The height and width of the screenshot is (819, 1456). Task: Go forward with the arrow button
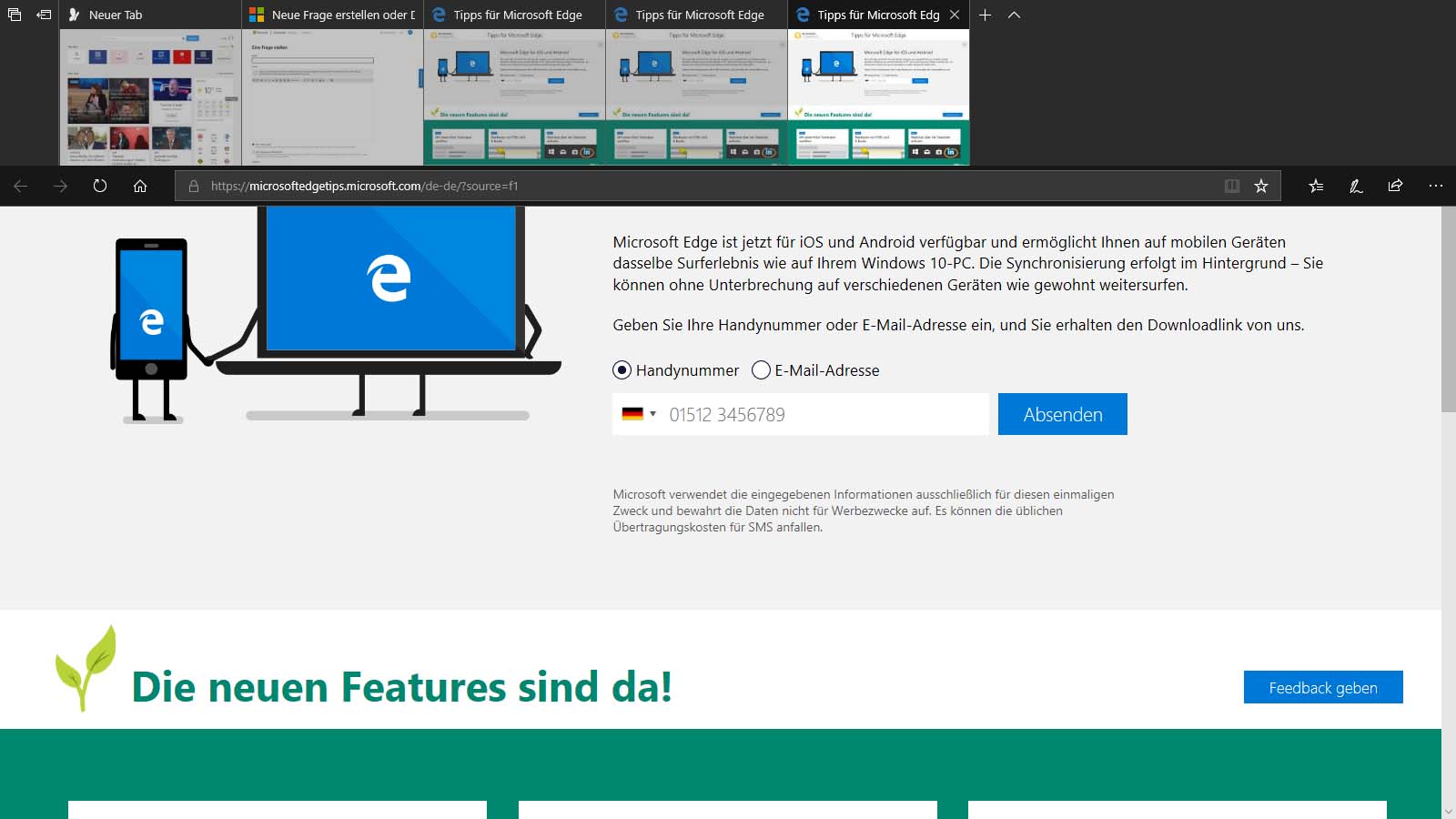61,186
